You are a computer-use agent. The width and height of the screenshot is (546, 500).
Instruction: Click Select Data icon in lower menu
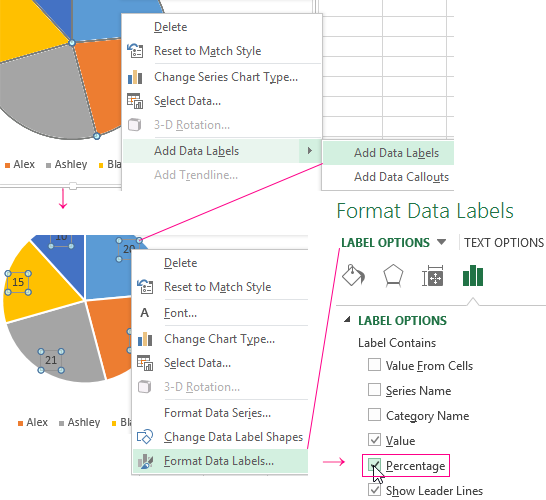point(145,363)
